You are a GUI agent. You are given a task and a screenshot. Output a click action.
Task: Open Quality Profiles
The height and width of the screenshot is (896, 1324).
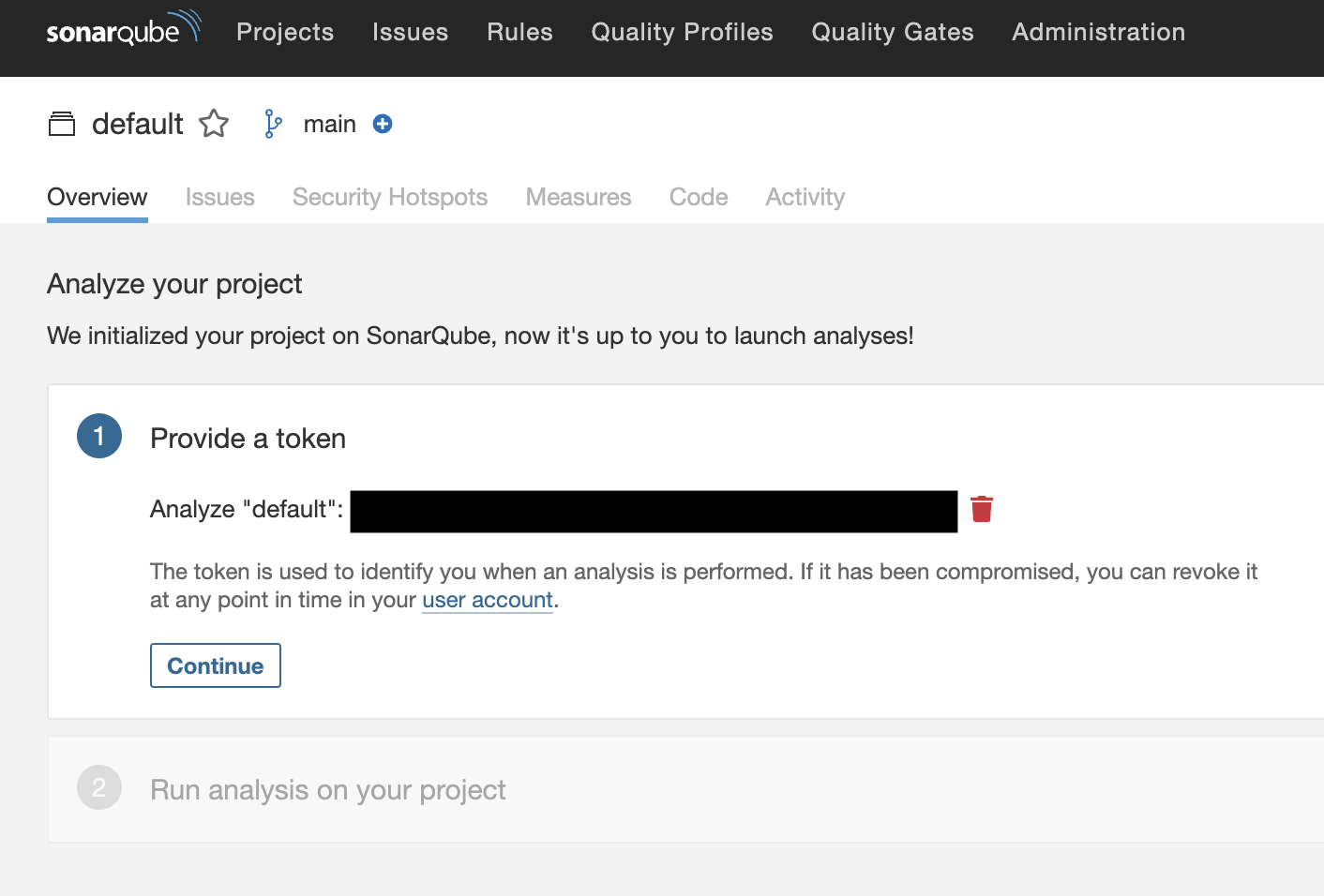click(682, 32)
